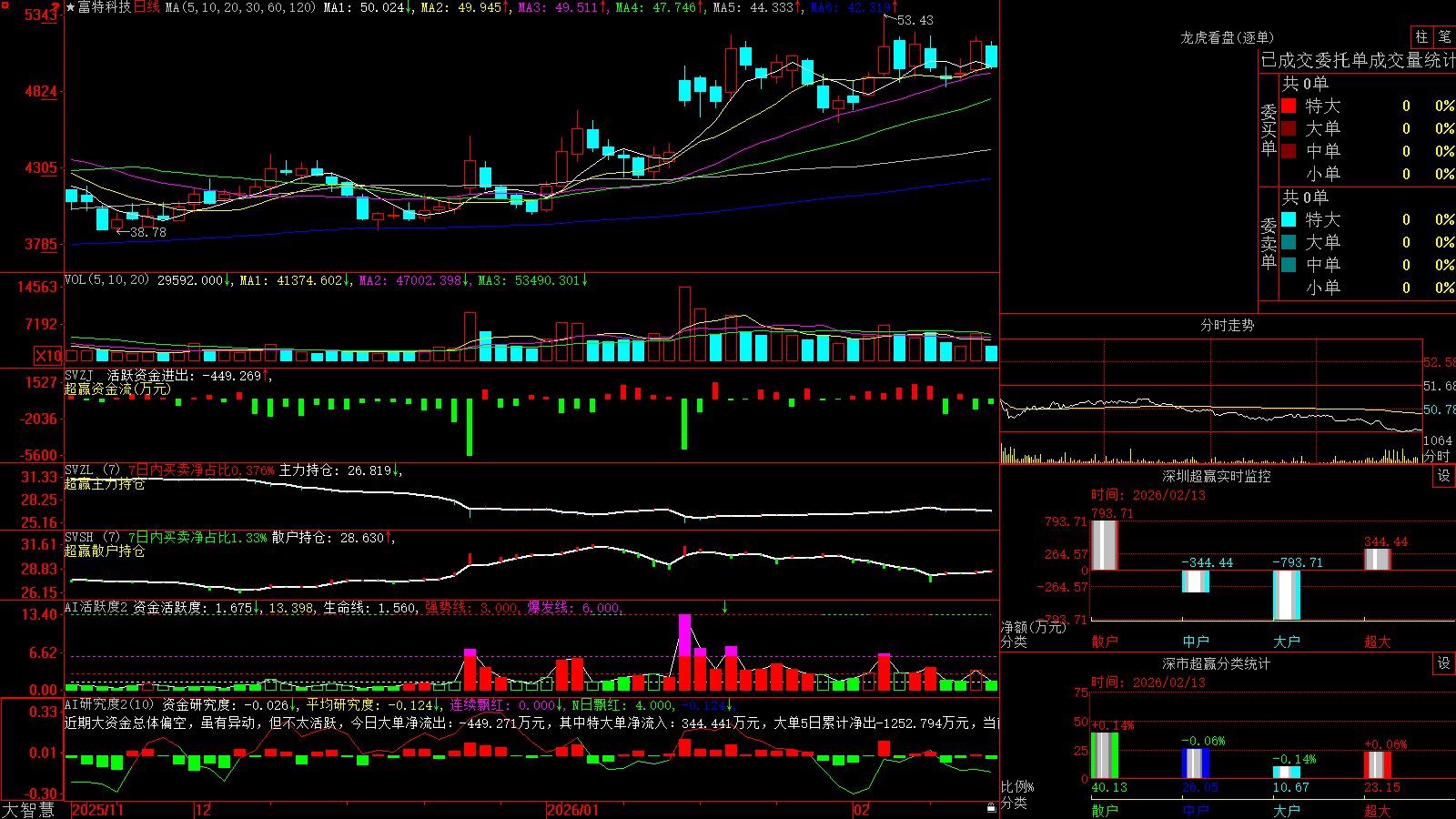Click 大户 -793.71 bar in realtime monitor

click(1286, 595)
